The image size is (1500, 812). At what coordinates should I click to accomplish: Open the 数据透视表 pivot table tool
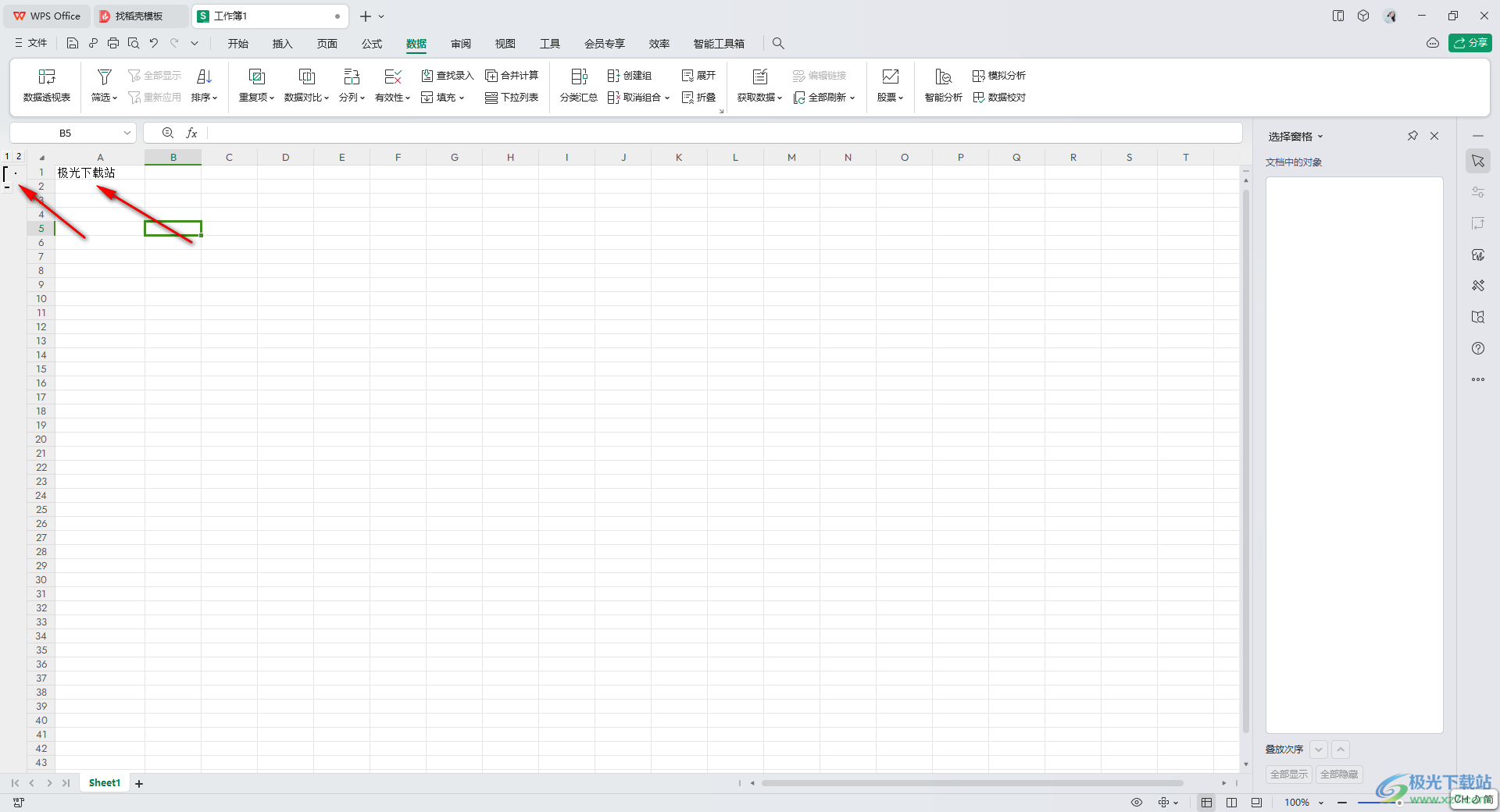tap(47, 85)
